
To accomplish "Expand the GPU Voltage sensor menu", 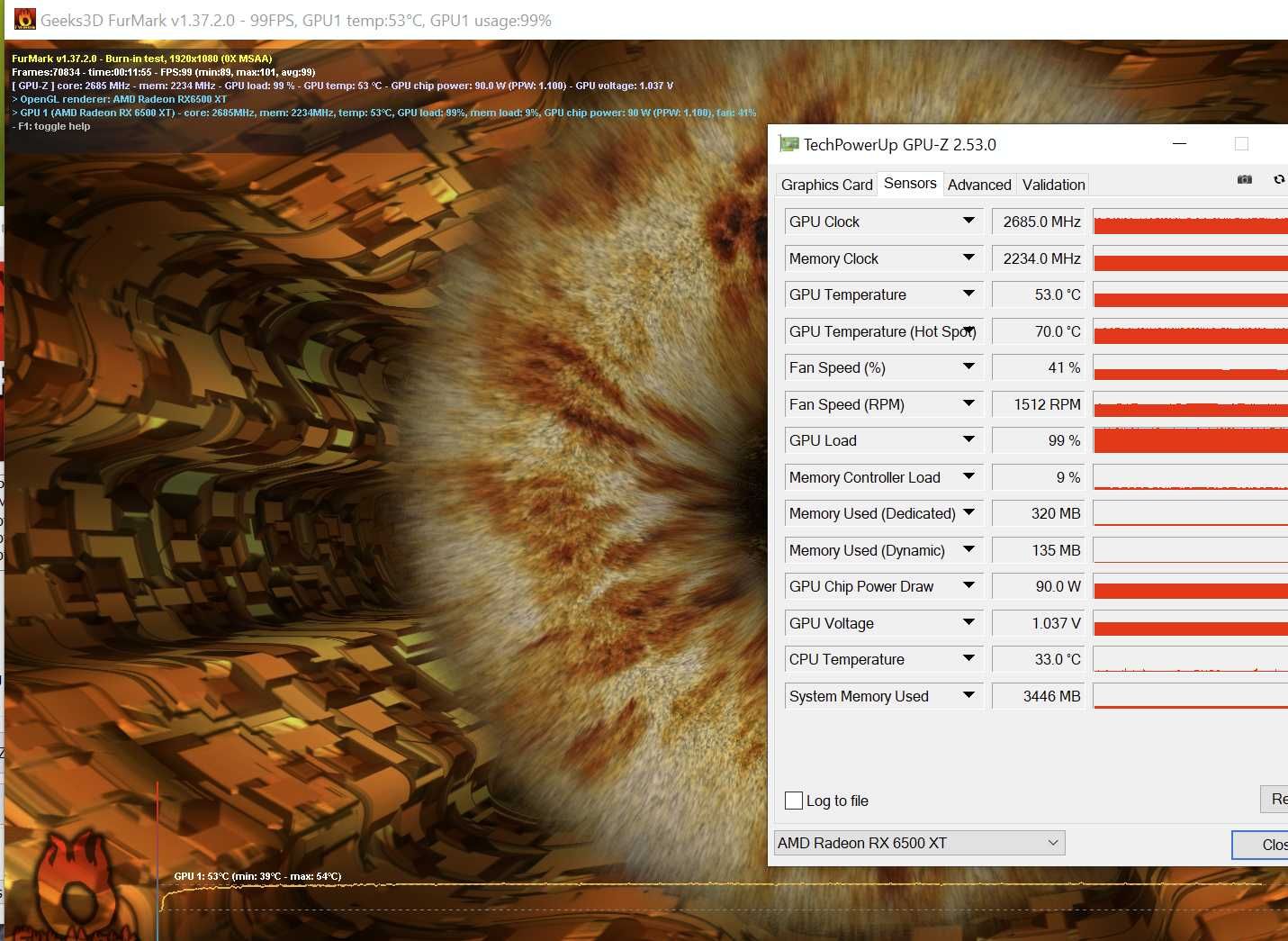I will click(968, 622).
